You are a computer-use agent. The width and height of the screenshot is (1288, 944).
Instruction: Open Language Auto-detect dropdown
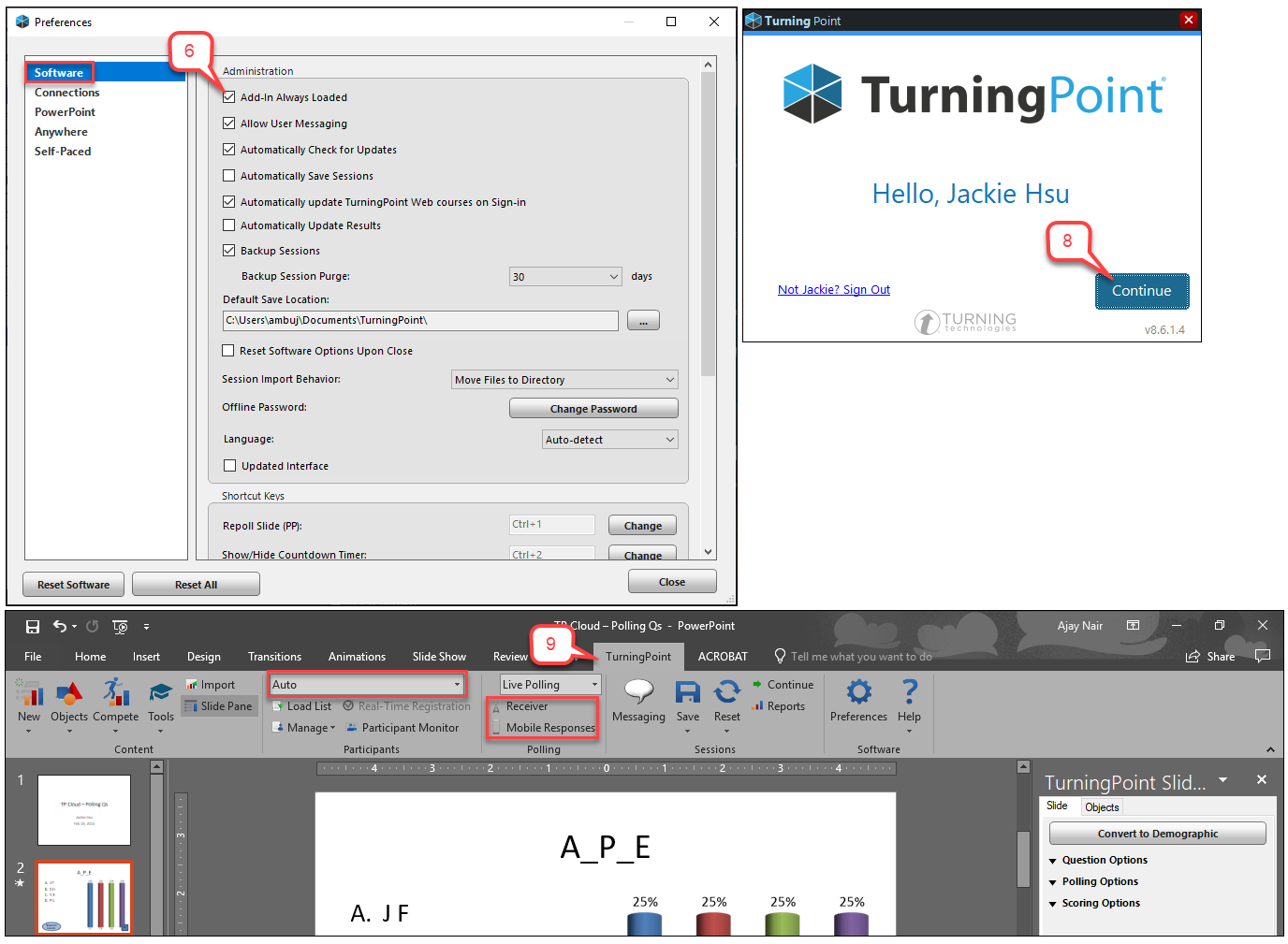point(610,440)
